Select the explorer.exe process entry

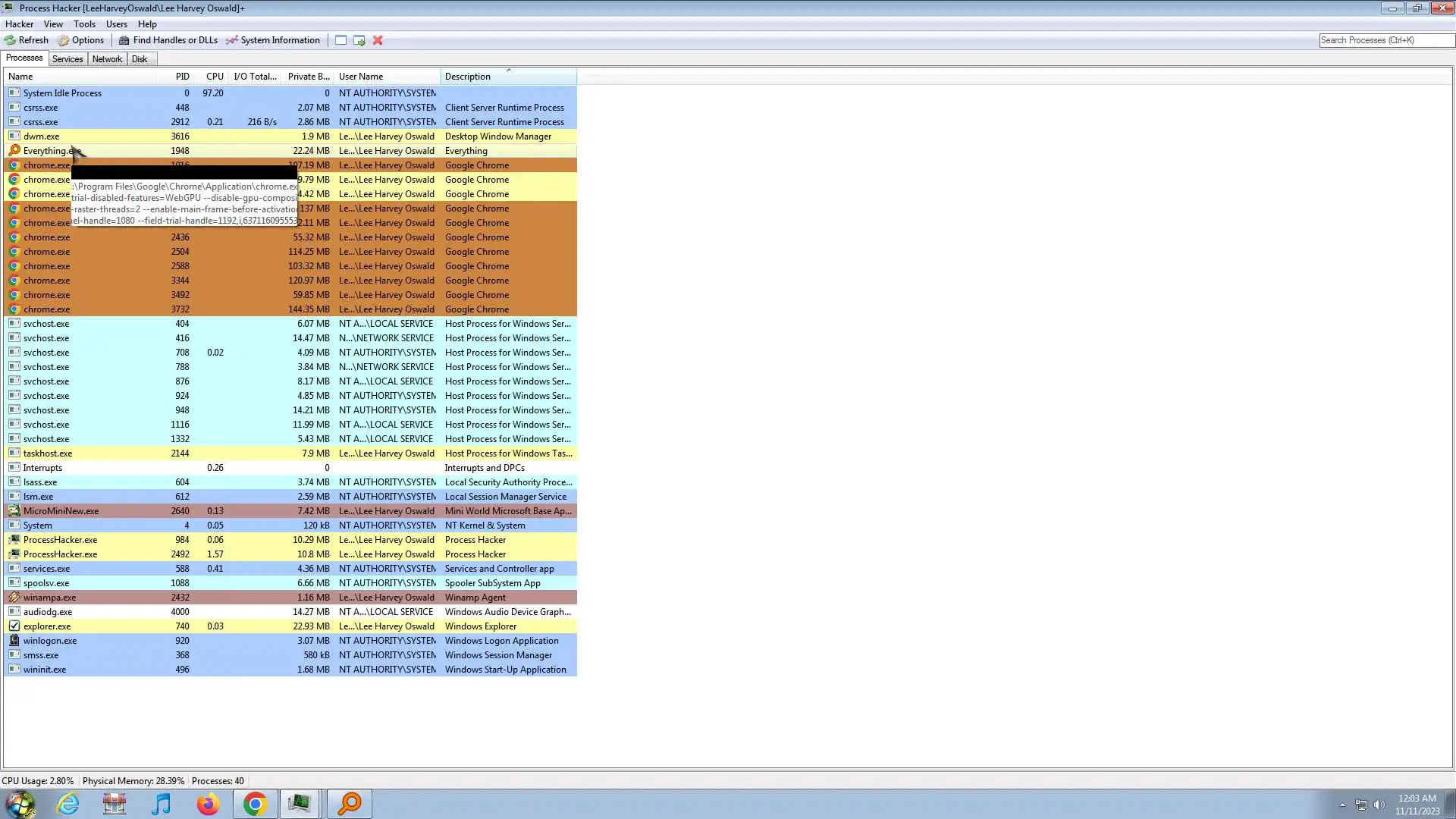(47, 626)
